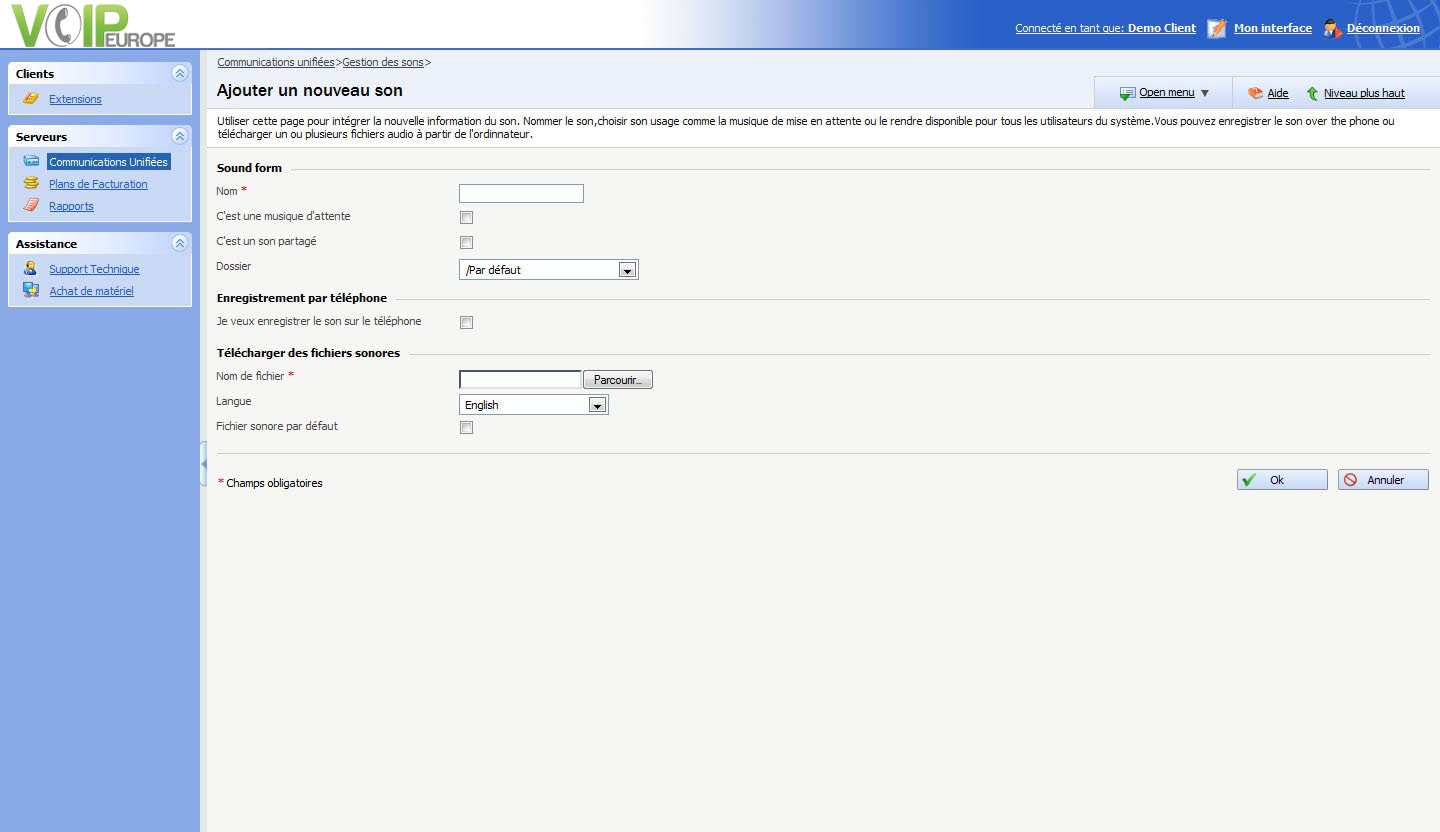Click the Plans de Facturation coins icon
Viewport: 1440px width, 832px height.
(x=31, y=184)
